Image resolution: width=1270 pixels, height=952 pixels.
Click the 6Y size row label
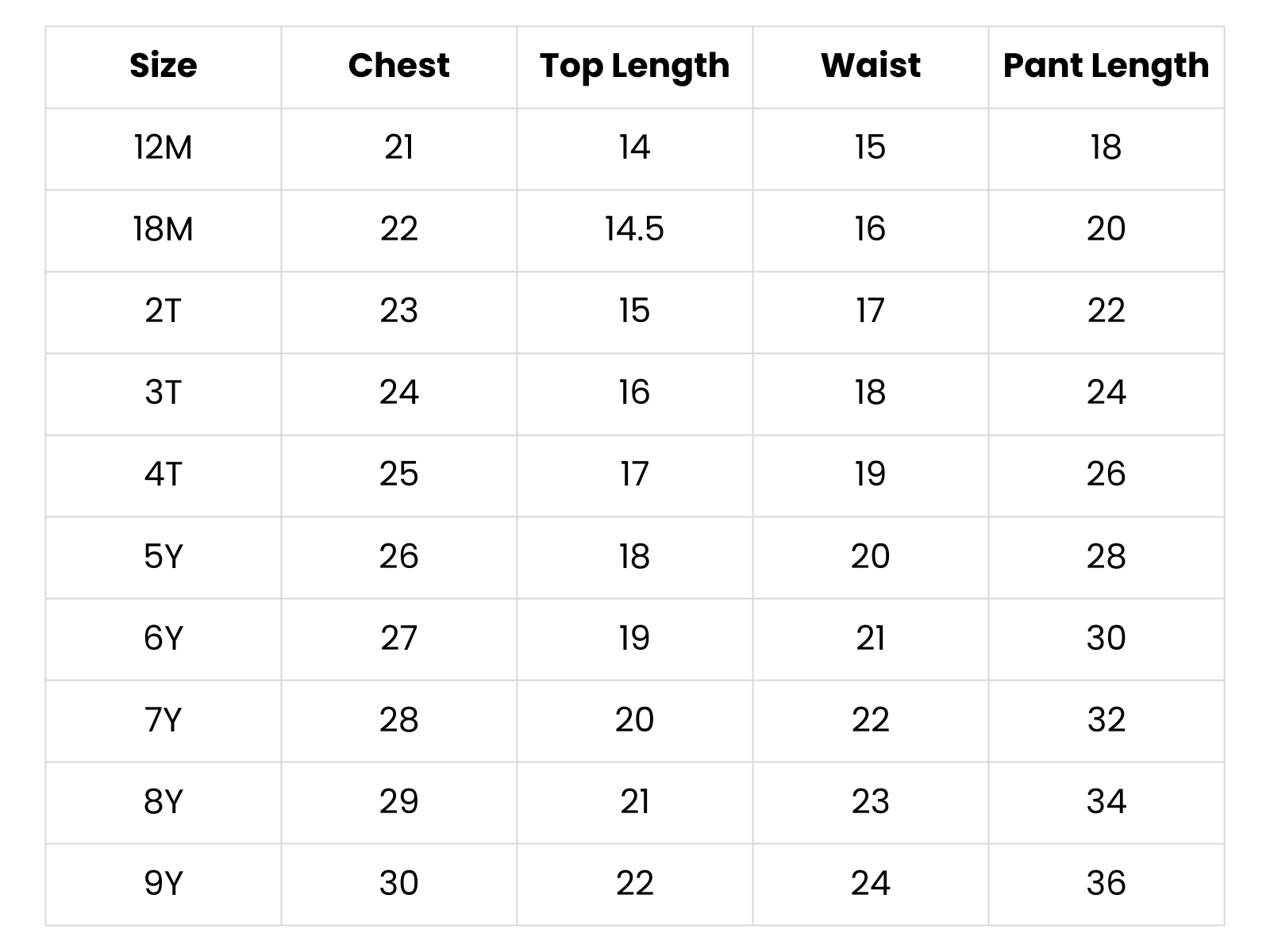coord(163,639)
